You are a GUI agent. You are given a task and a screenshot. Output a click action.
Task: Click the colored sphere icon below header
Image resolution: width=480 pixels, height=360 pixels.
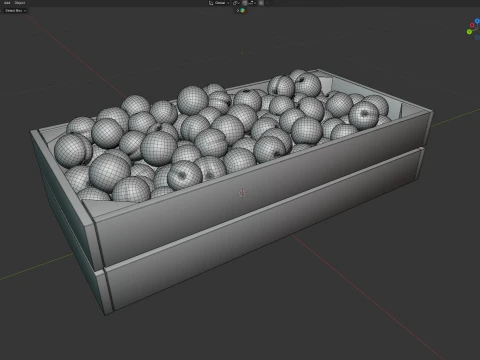click(243, 11)
